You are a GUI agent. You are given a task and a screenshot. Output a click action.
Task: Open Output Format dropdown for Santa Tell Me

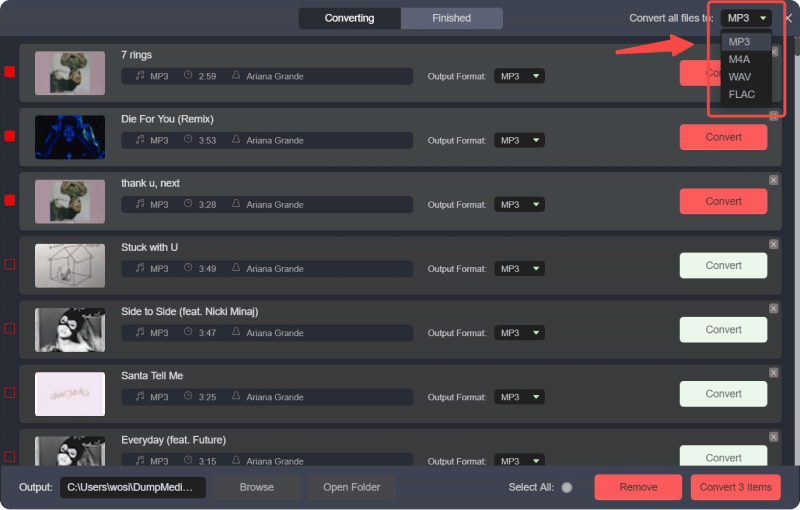(519, 397)
